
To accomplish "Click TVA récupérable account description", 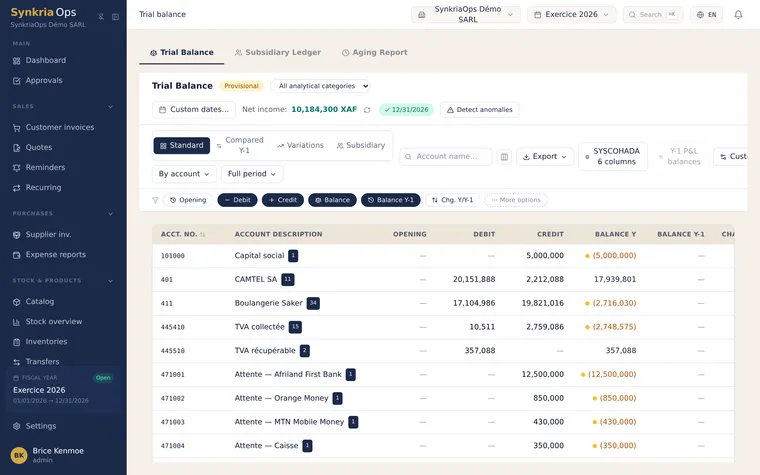I will point(265,350).
